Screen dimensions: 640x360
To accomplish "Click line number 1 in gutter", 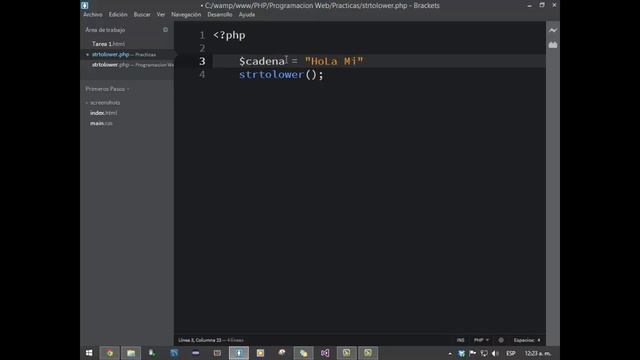I will click(x=202, y=36).
